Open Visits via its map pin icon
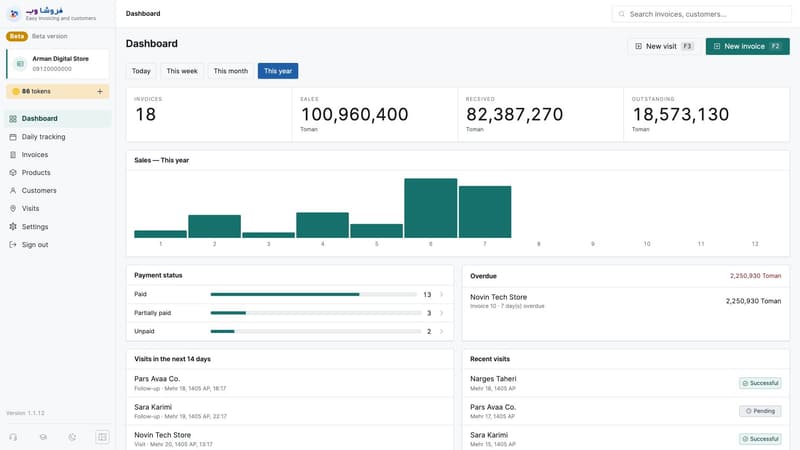800x450 pixels. [x=13, y=208]
